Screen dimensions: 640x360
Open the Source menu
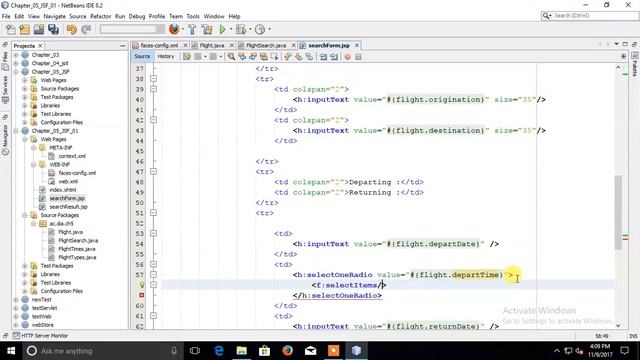tap(78, 16)
